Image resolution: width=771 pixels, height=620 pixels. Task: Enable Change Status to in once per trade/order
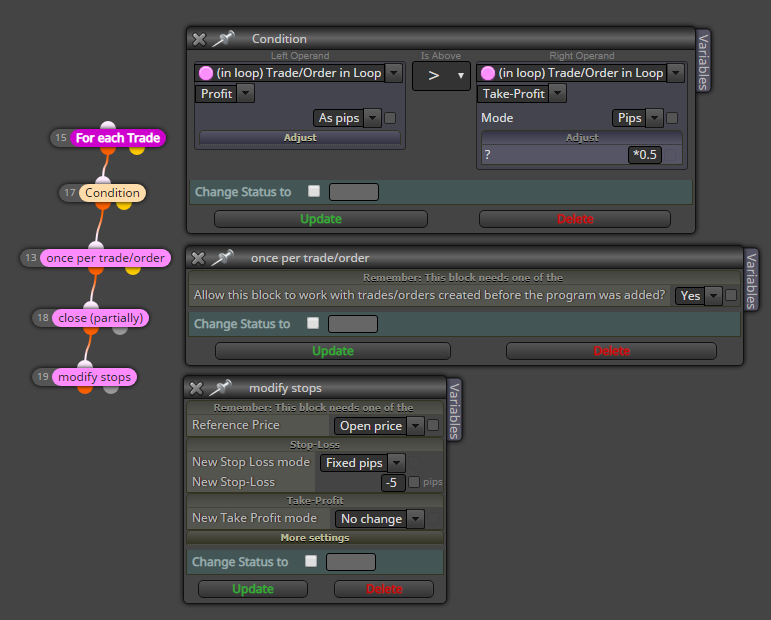(313, 323)
